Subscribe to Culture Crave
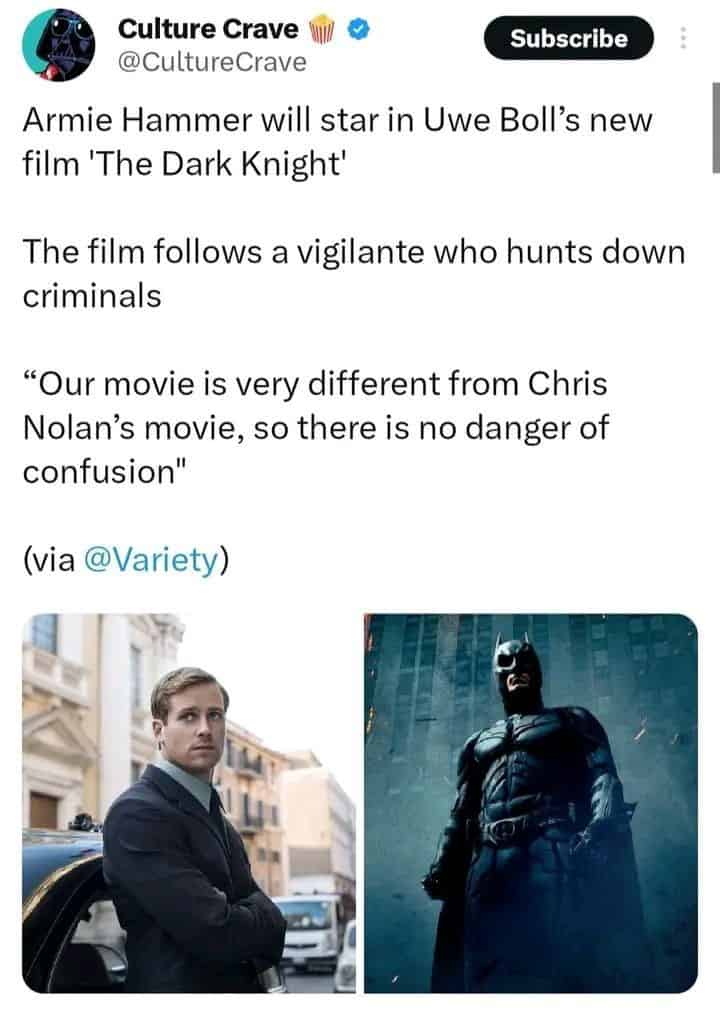 pos(569,38)
